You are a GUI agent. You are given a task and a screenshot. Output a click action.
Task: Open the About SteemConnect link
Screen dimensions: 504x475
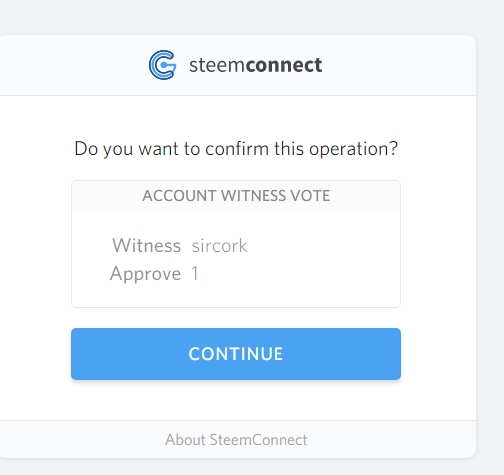click(x=236, y=440)
